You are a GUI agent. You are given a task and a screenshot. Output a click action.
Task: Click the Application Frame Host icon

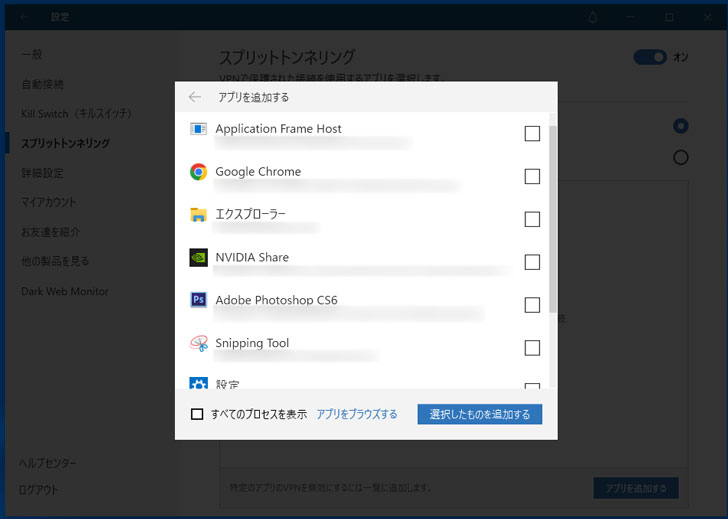click(198, 129)
